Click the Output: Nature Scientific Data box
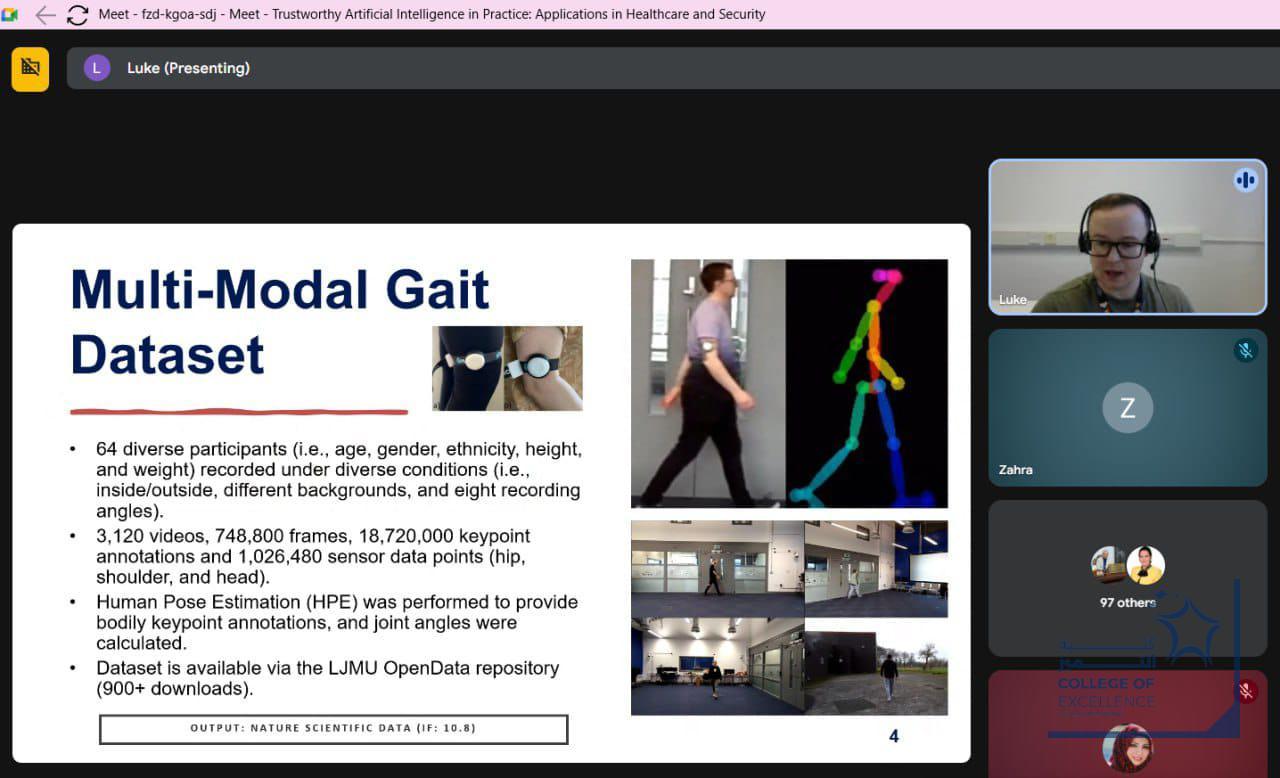Viewport: 1280px width, 778px height. pos(333,728)
